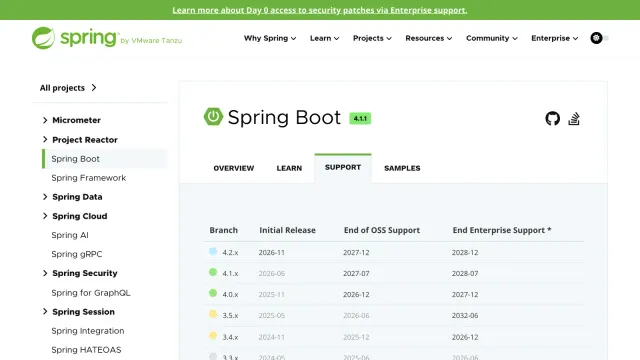Image resolution: width=640 pixels, height=360 pixels.
Task: Expand the Spring Cloud chevron
Action: click(45, 216)
